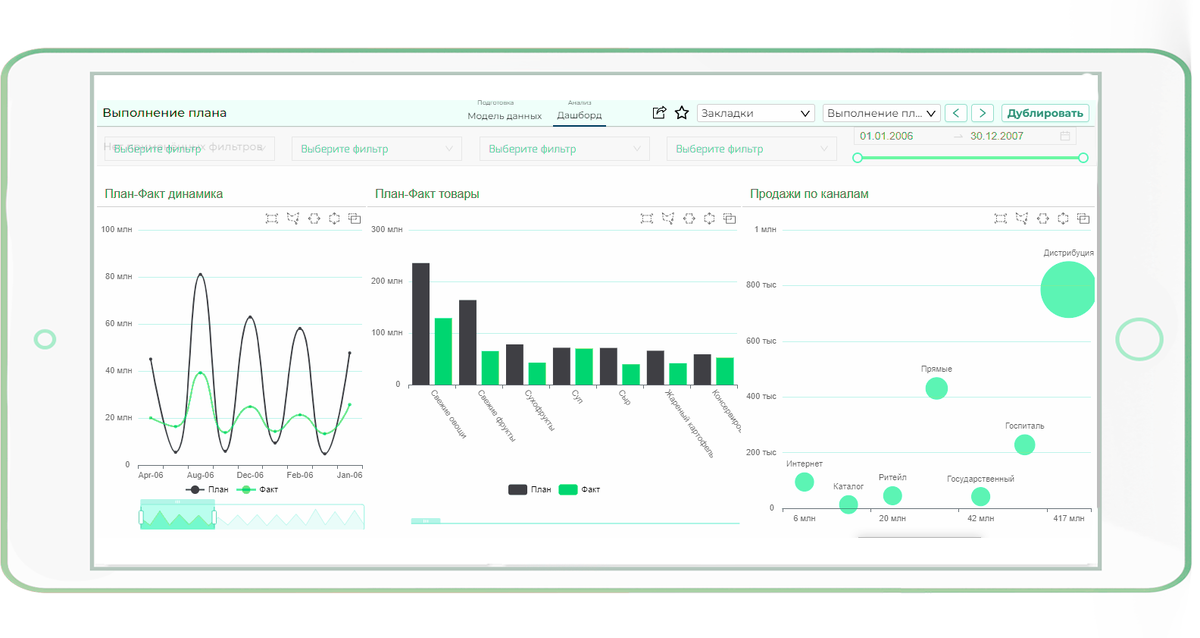Viewport: 1200px width, 638px height.
Task: Toggle Факт series in line chart legend
Action: [256, 490]
